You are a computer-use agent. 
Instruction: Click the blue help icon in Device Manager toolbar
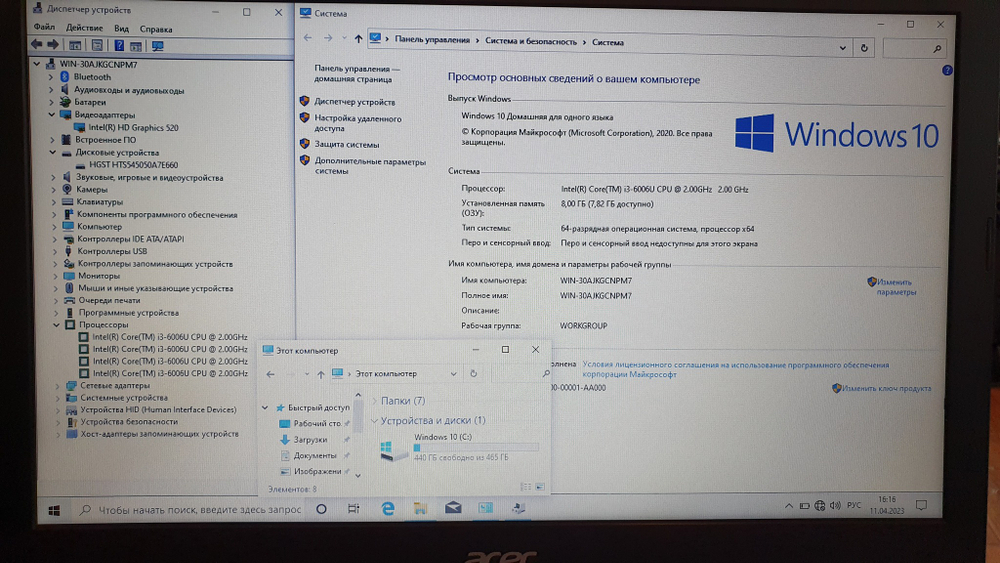pos(119,45)
